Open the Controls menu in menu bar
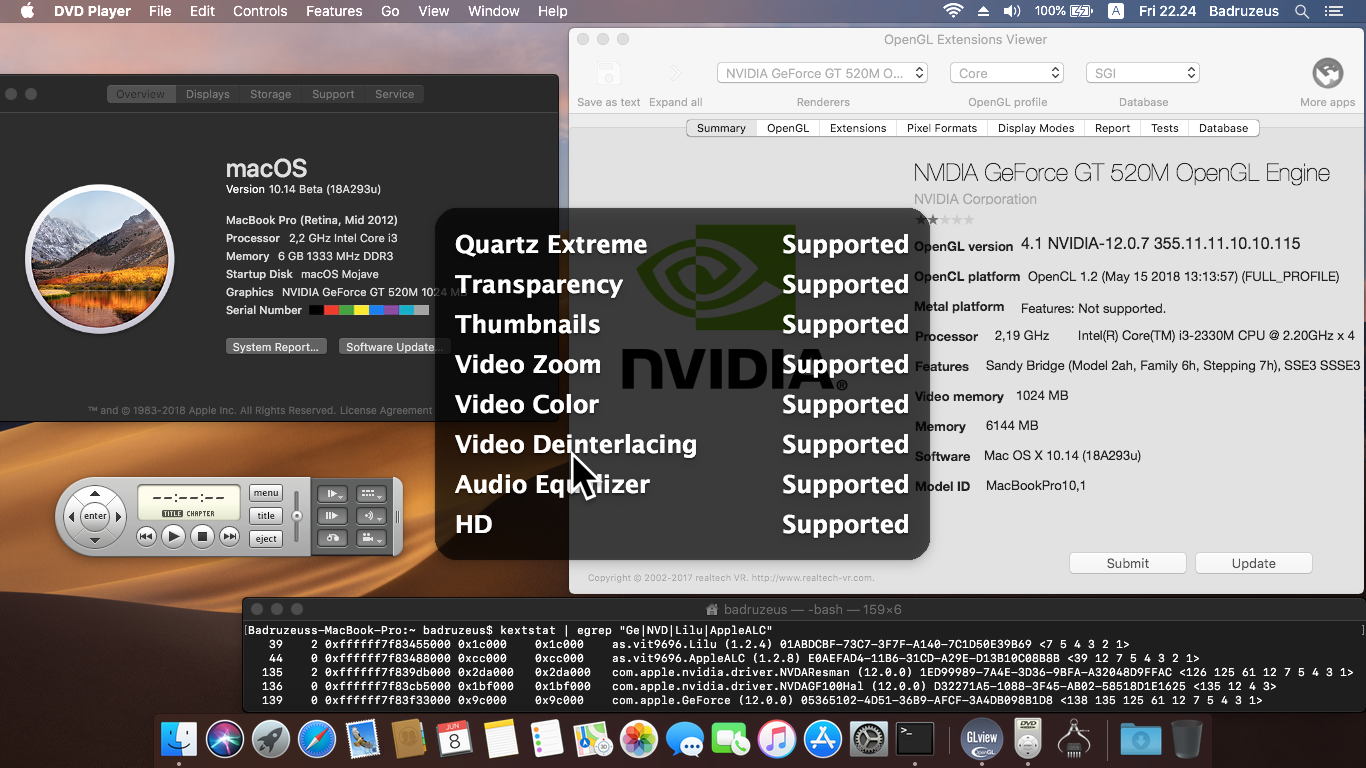 tap(260, 11)
